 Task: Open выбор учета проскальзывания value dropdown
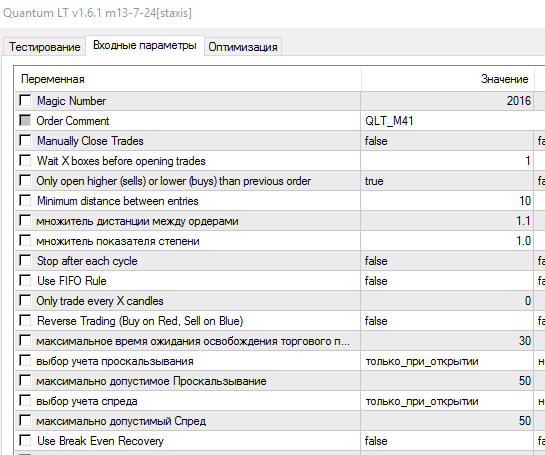pos(447,361)
